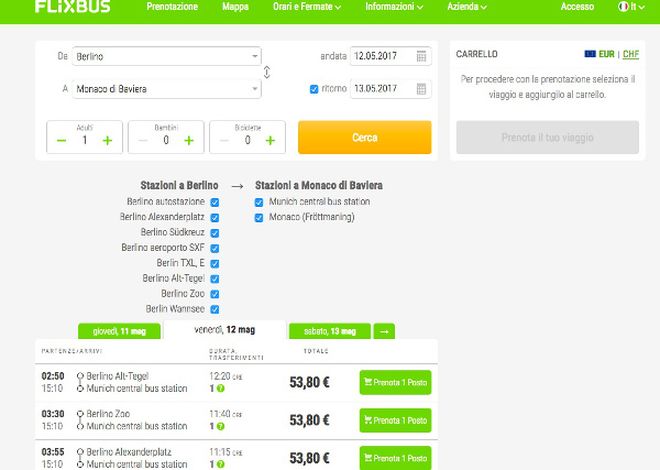Book 1 seat on the 02:50 trip

395,382
